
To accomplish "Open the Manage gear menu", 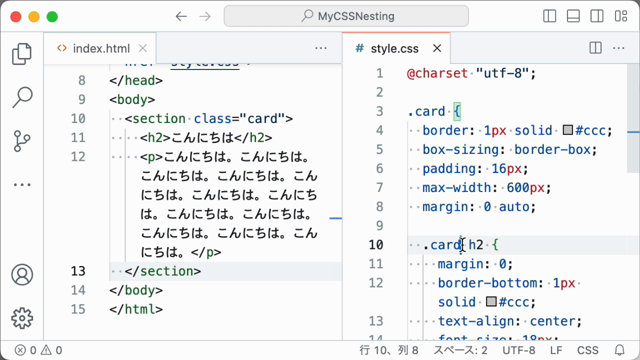I will point(22,318).
